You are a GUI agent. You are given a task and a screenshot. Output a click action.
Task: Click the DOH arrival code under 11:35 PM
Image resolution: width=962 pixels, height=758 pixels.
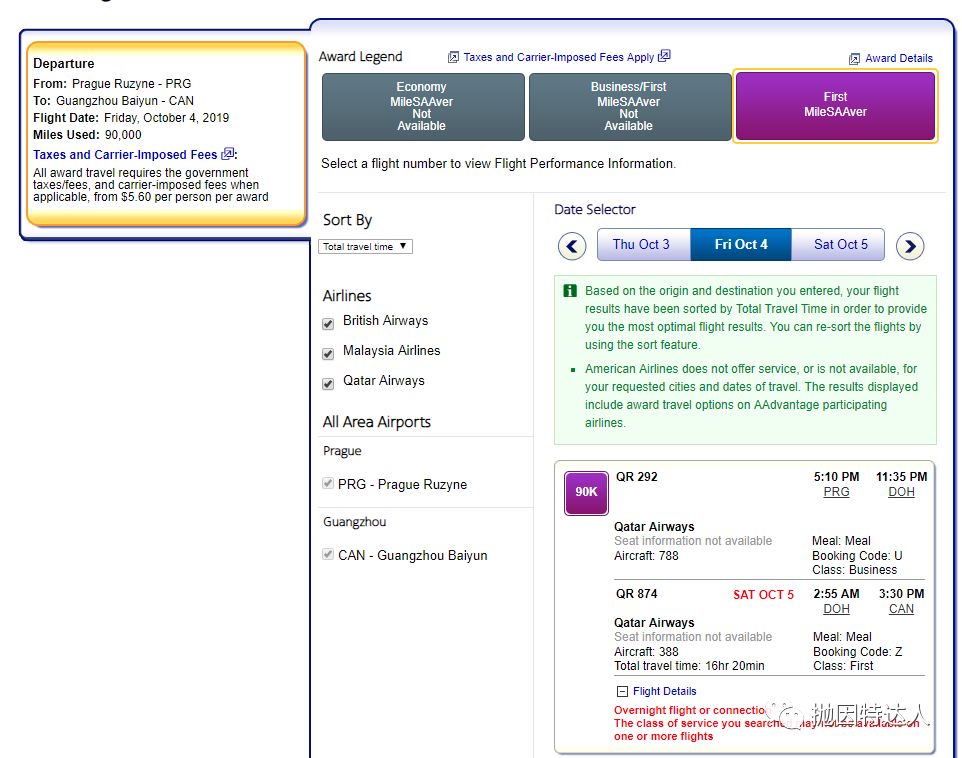point(901,492)
